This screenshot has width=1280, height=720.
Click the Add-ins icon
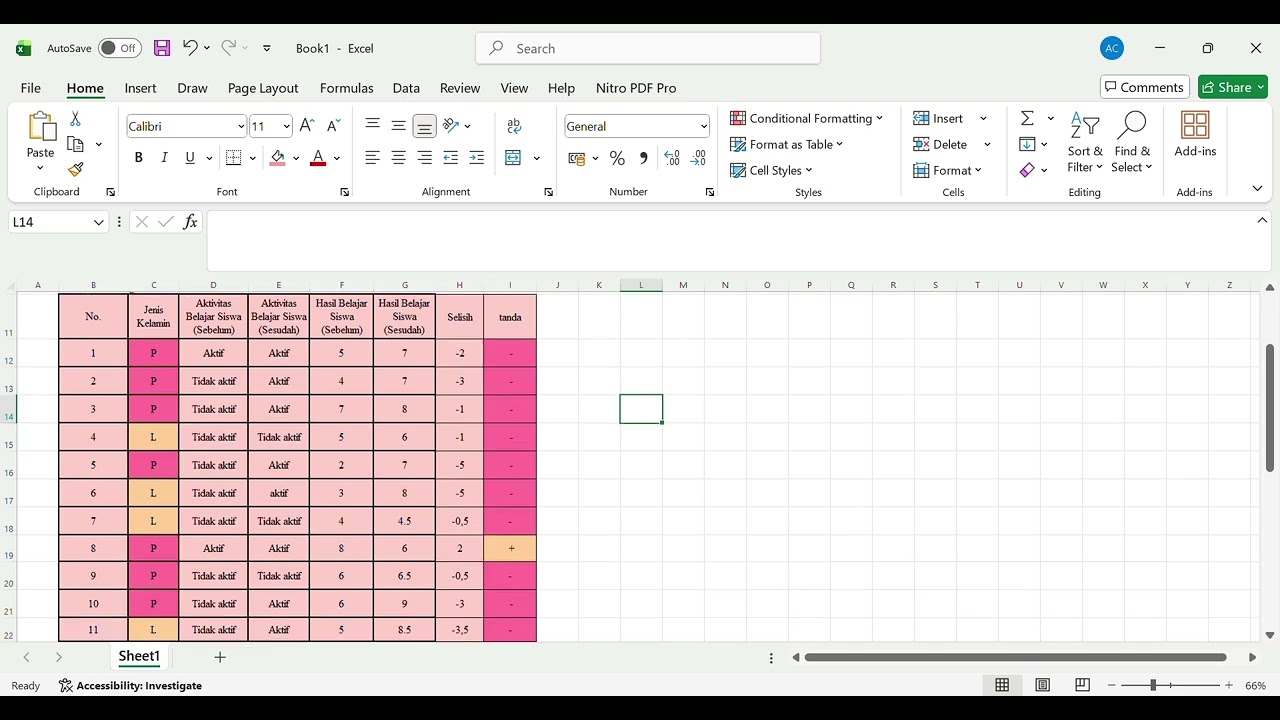1195,135
